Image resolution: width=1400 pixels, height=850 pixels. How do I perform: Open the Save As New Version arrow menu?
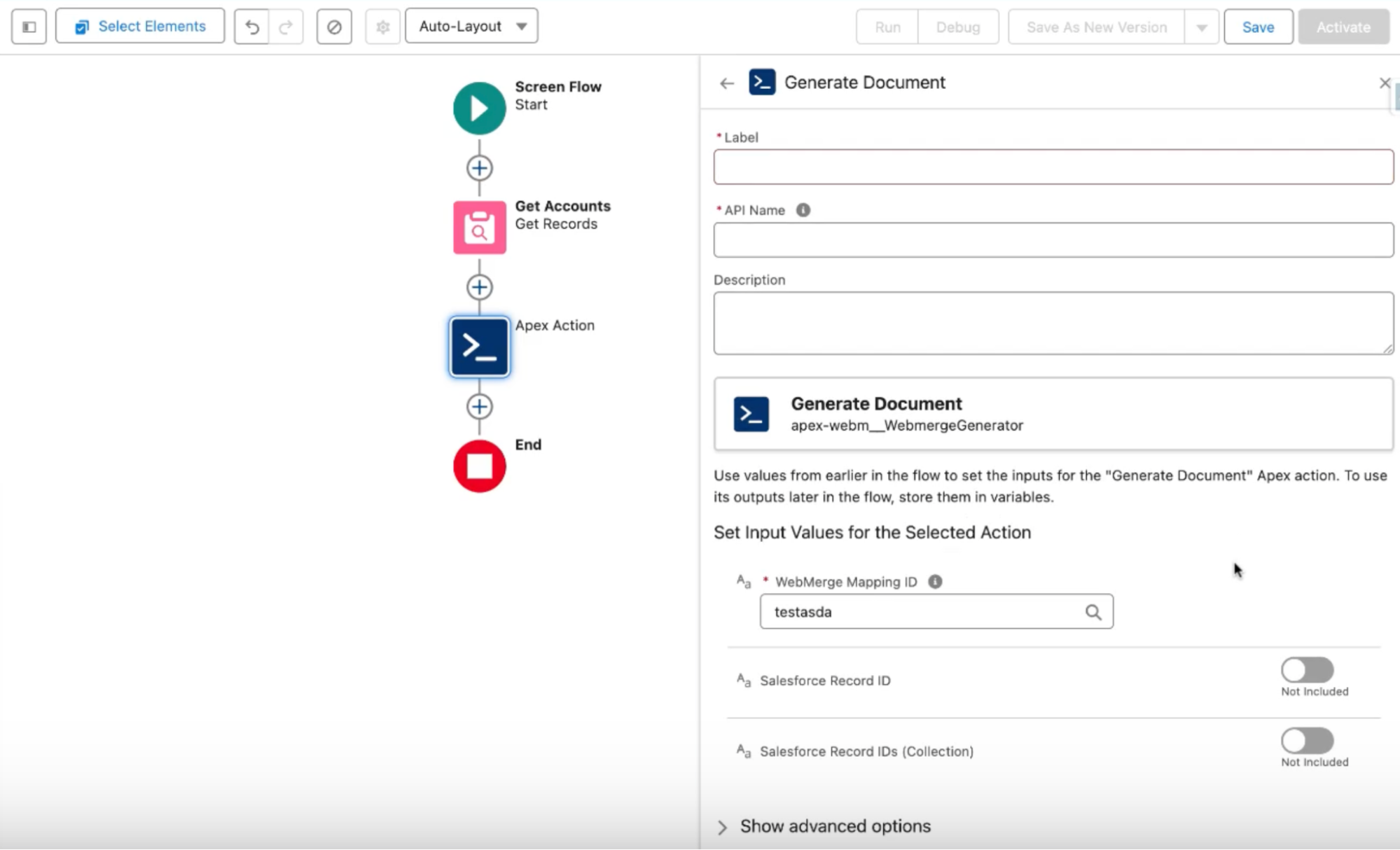pyautogui.click(x=1202, y=27)
